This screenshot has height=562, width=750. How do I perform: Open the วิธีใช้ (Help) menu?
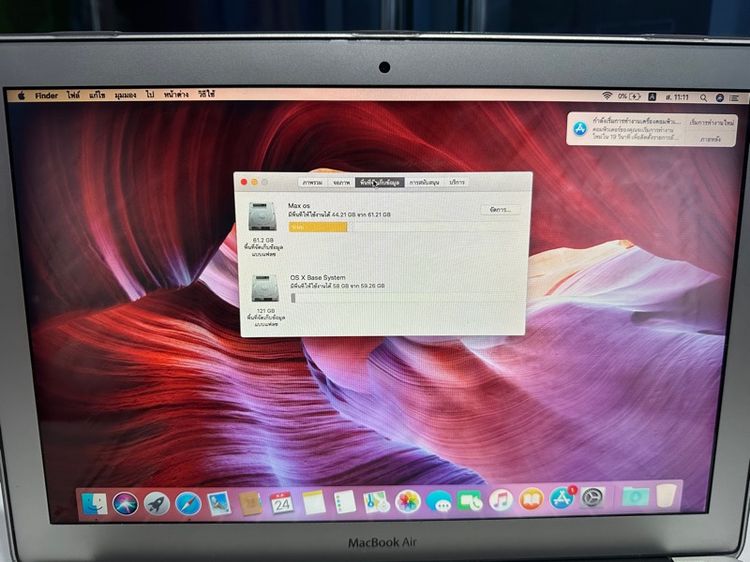(x=207, y=95)
